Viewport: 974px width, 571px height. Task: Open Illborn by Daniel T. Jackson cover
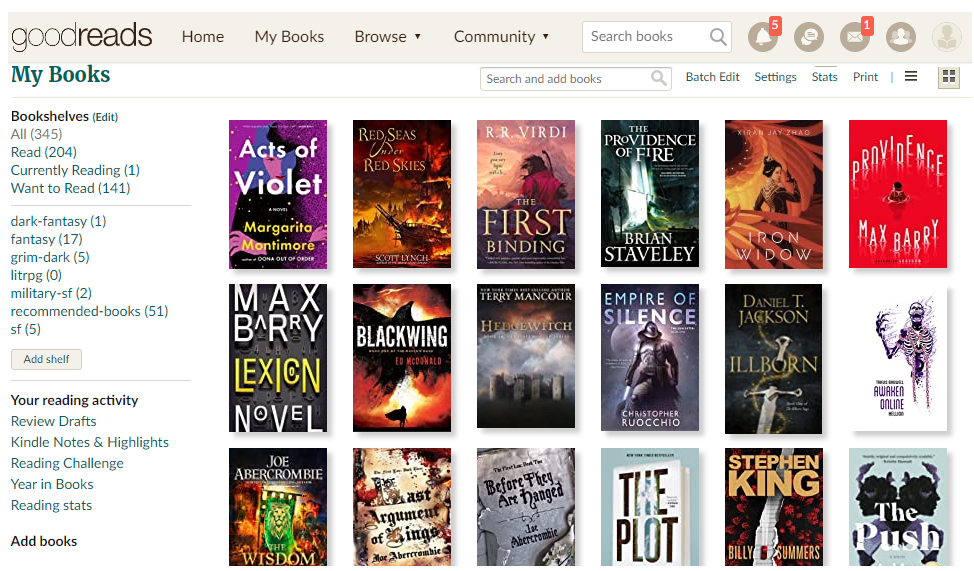click(773, 359)
